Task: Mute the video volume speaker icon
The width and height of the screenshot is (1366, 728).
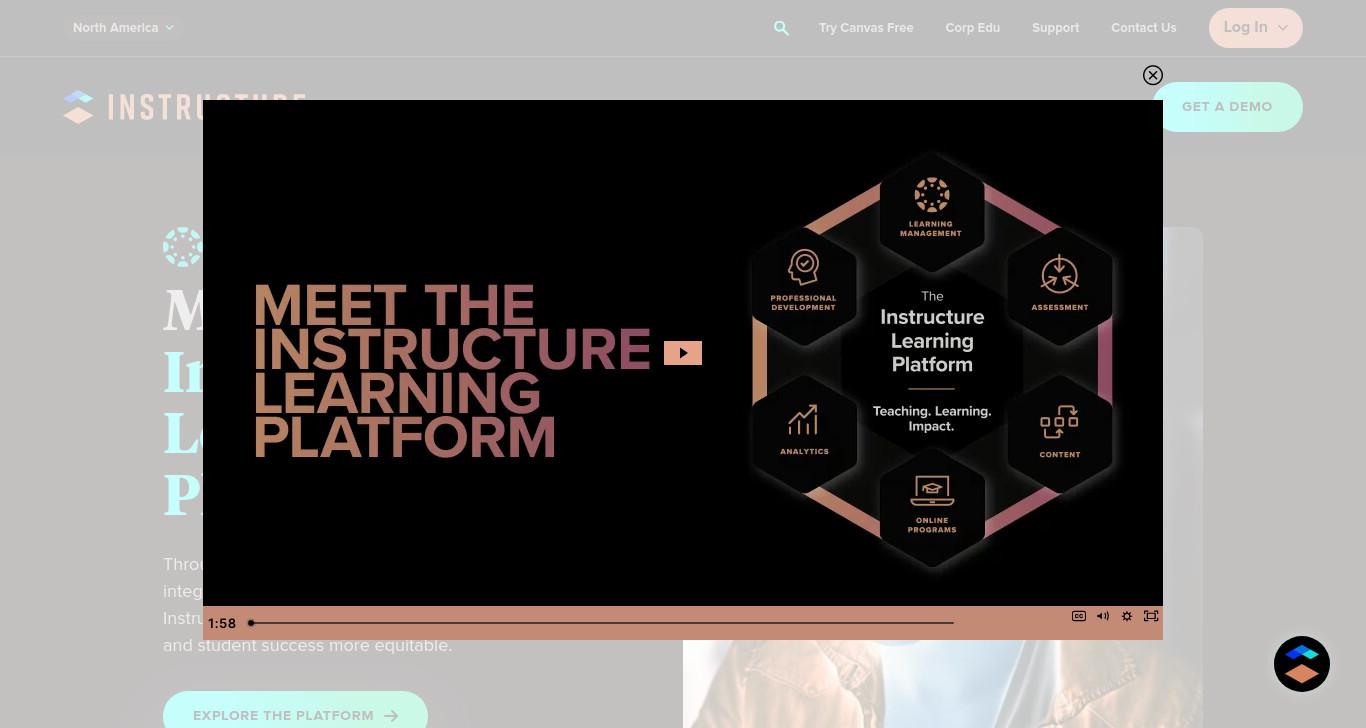Action: [x=1103, y=616]
